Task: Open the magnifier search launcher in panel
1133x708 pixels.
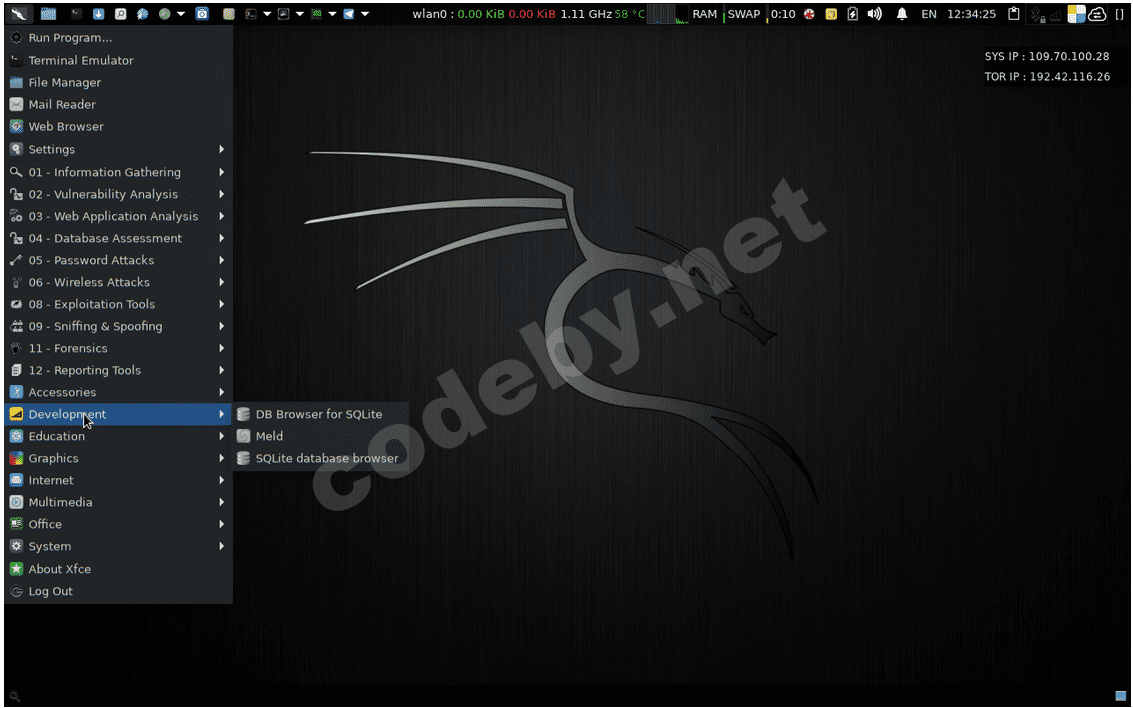Action: [x=120, y=14]
